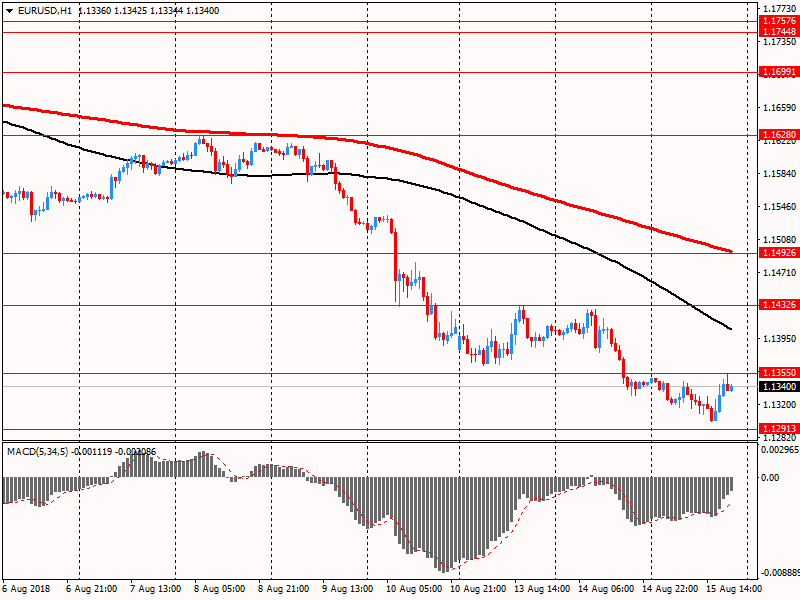Click the 14 Aug 22:00 time axis label
800x600 pixels.
pos(670,589)
